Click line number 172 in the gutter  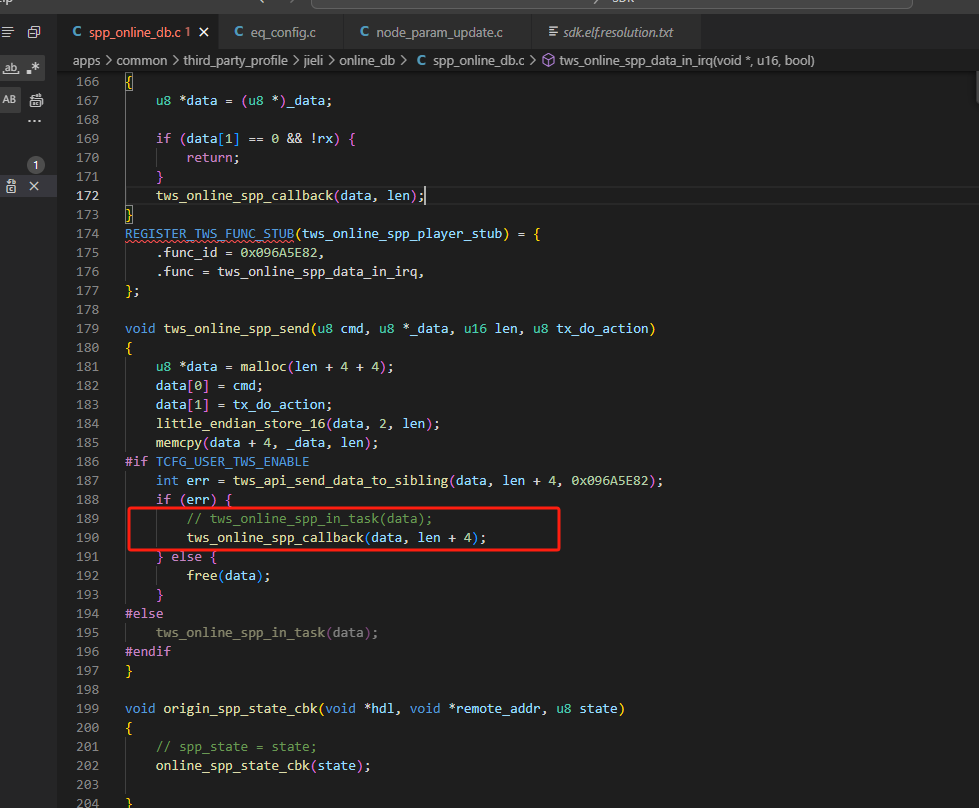click(x=87, y=196)
